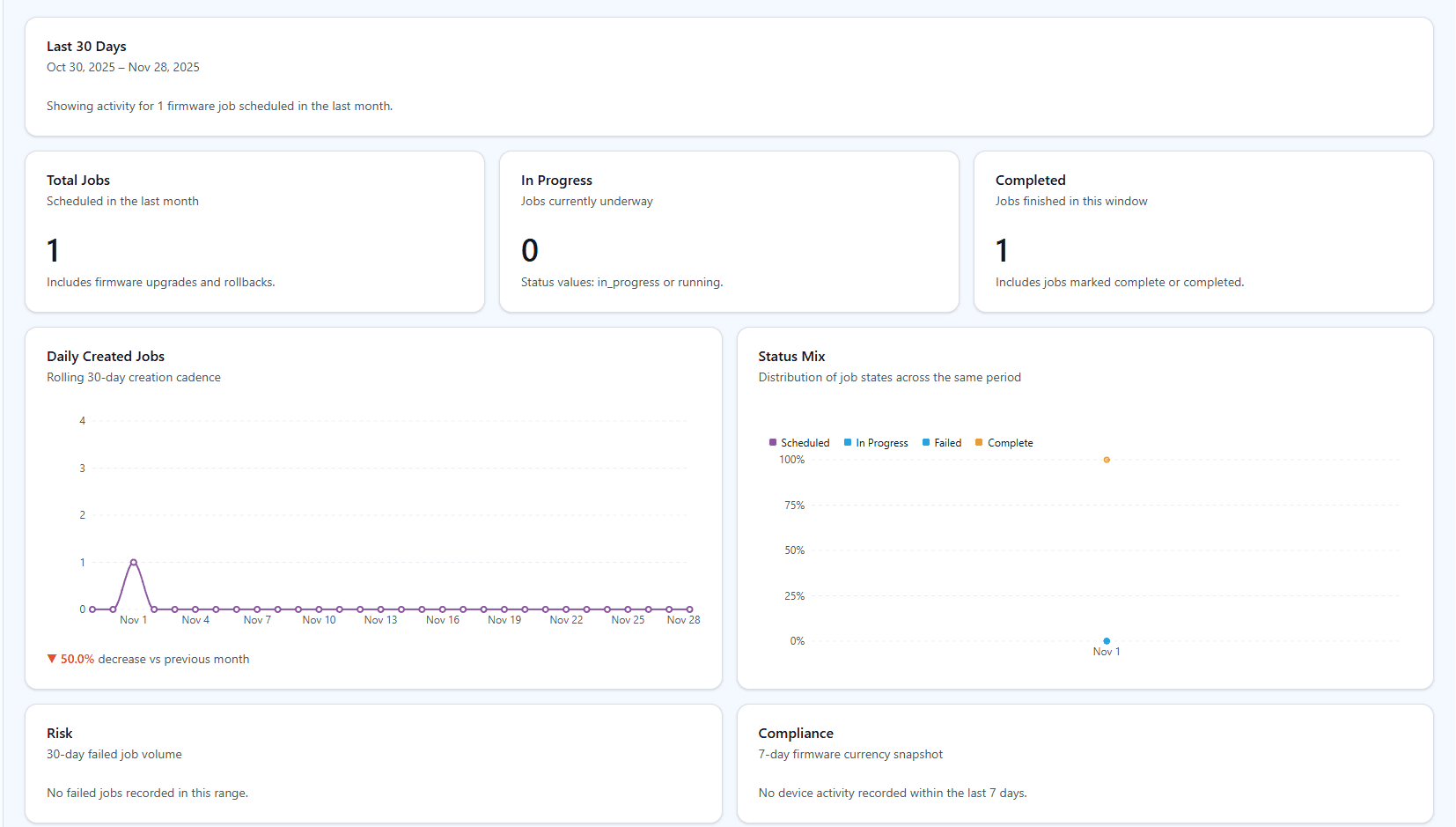
Task: Click the blue In Progress legend swatch
Action: click(x=847, y=442)
